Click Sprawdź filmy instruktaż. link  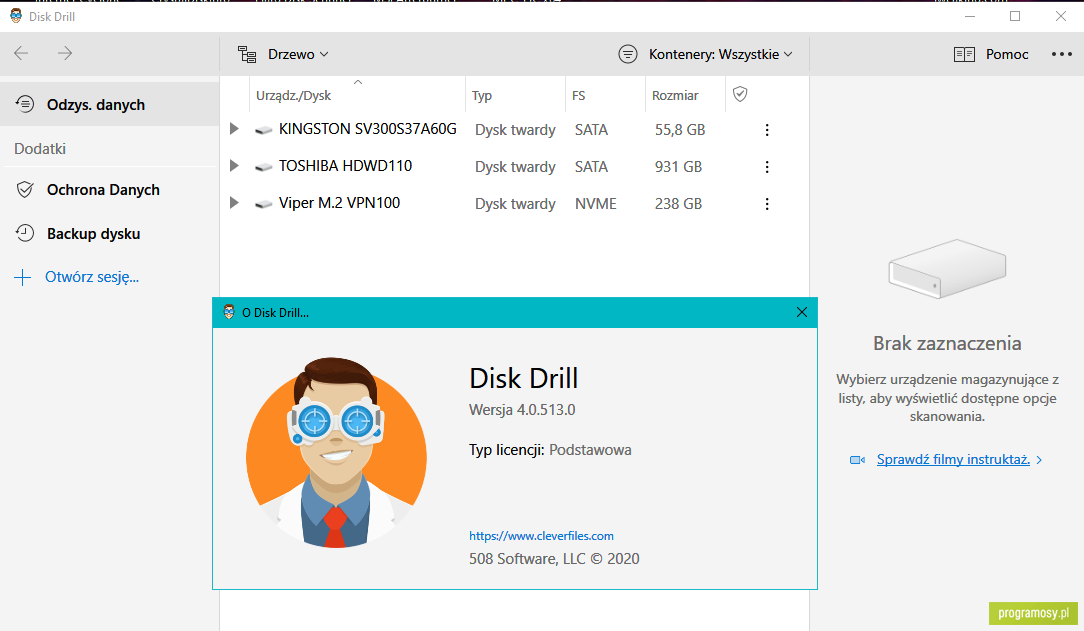pos(953,460)
